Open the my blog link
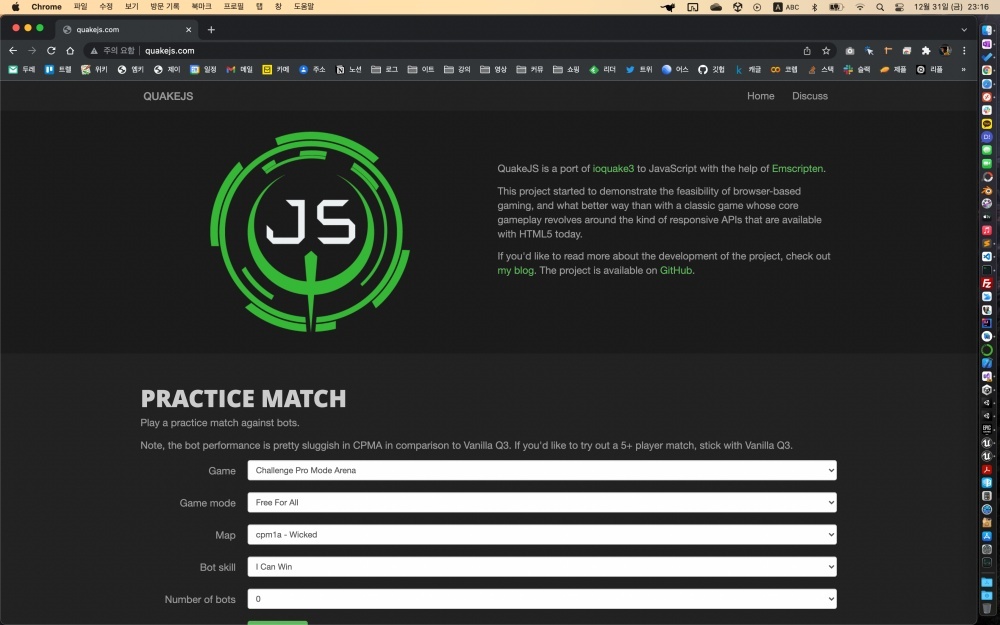This screenshot has height=625, width=1000. pyautogui.click(x=515, y=270)
